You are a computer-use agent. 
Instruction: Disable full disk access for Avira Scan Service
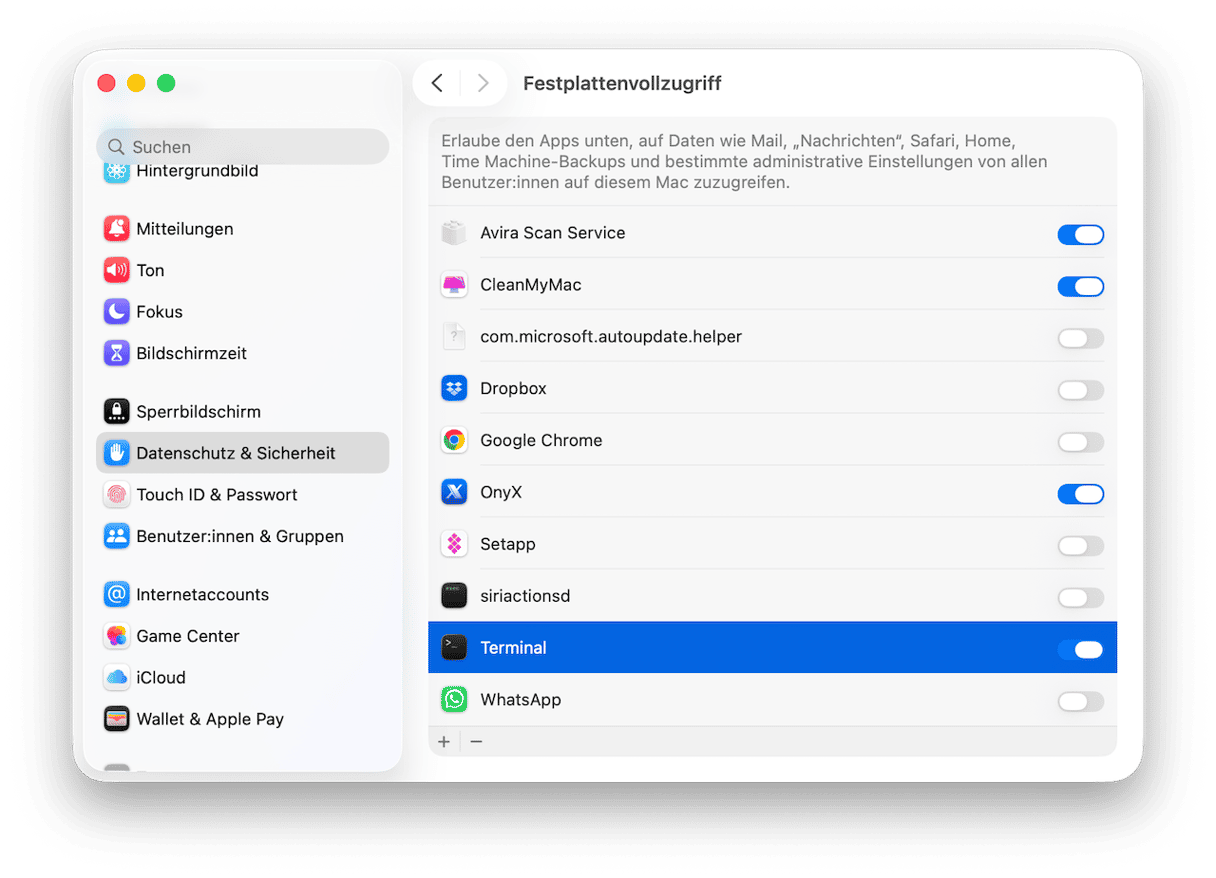point(1081,235)
